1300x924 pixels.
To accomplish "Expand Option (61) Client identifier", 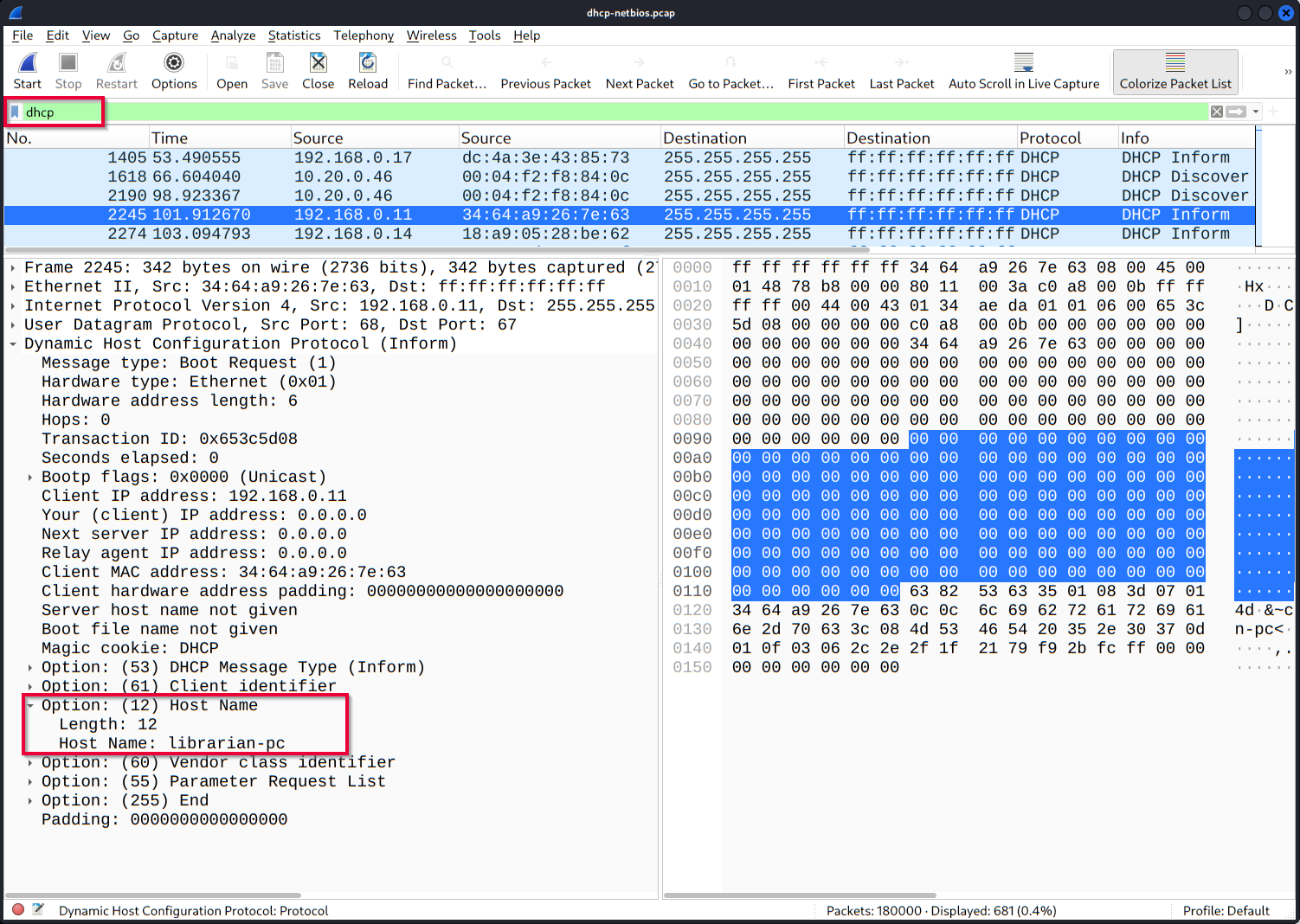I will tap(30, 686).
